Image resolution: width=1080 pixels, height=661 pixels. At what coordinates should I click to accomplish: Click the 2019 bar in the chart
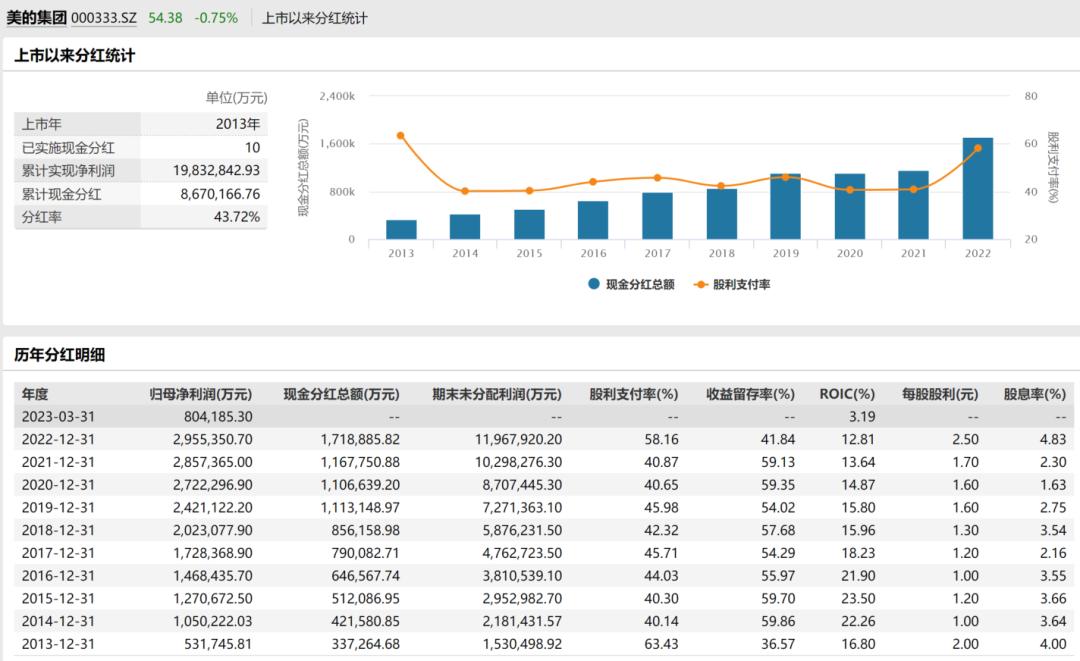coord(785,207)
